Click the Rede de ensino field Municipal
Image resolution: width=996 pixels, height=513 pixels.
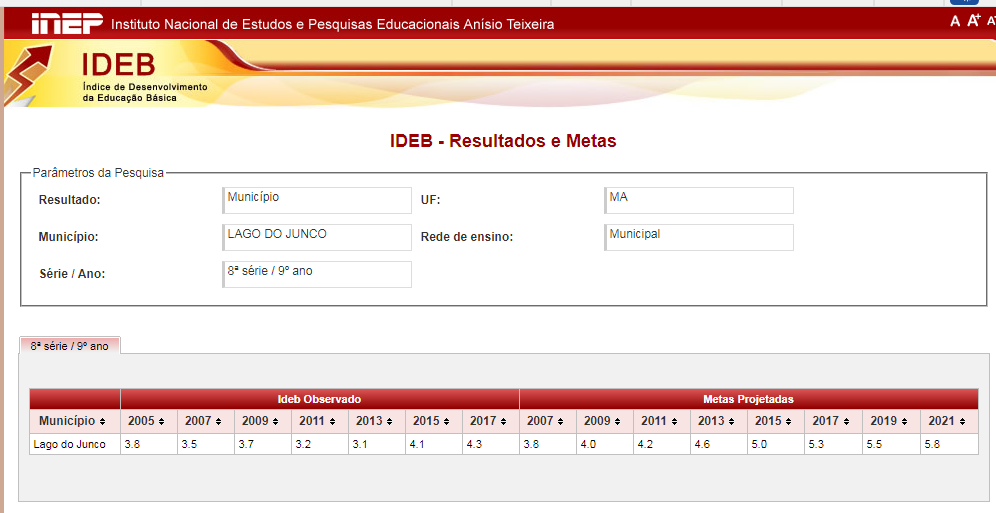[x=699, y=237]
